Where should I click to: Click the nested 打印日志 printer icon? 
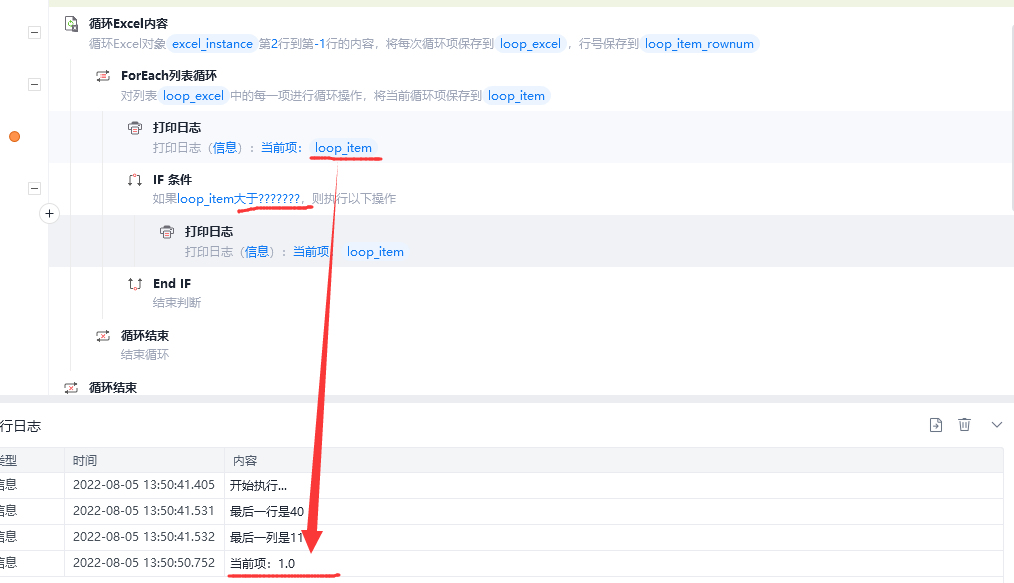click(167, 232)
